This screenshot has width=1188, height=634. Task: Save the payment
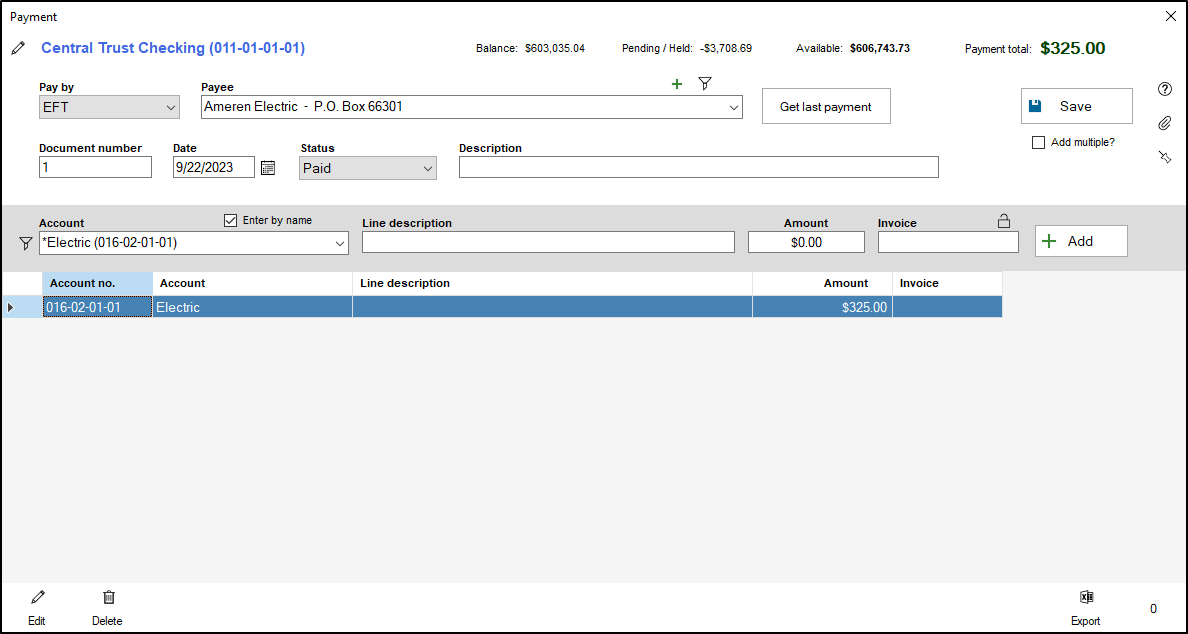click(x=1077, y=106)
